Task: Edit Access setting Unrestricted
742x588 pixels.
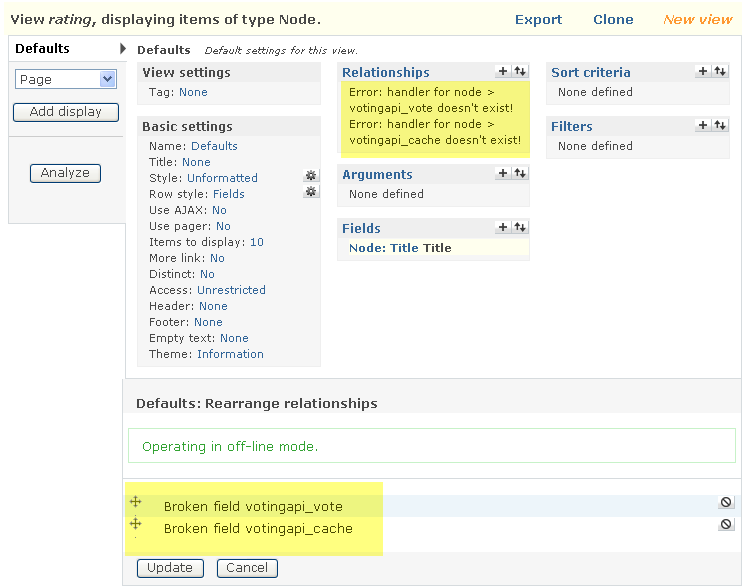Action: tap(231, 290)
